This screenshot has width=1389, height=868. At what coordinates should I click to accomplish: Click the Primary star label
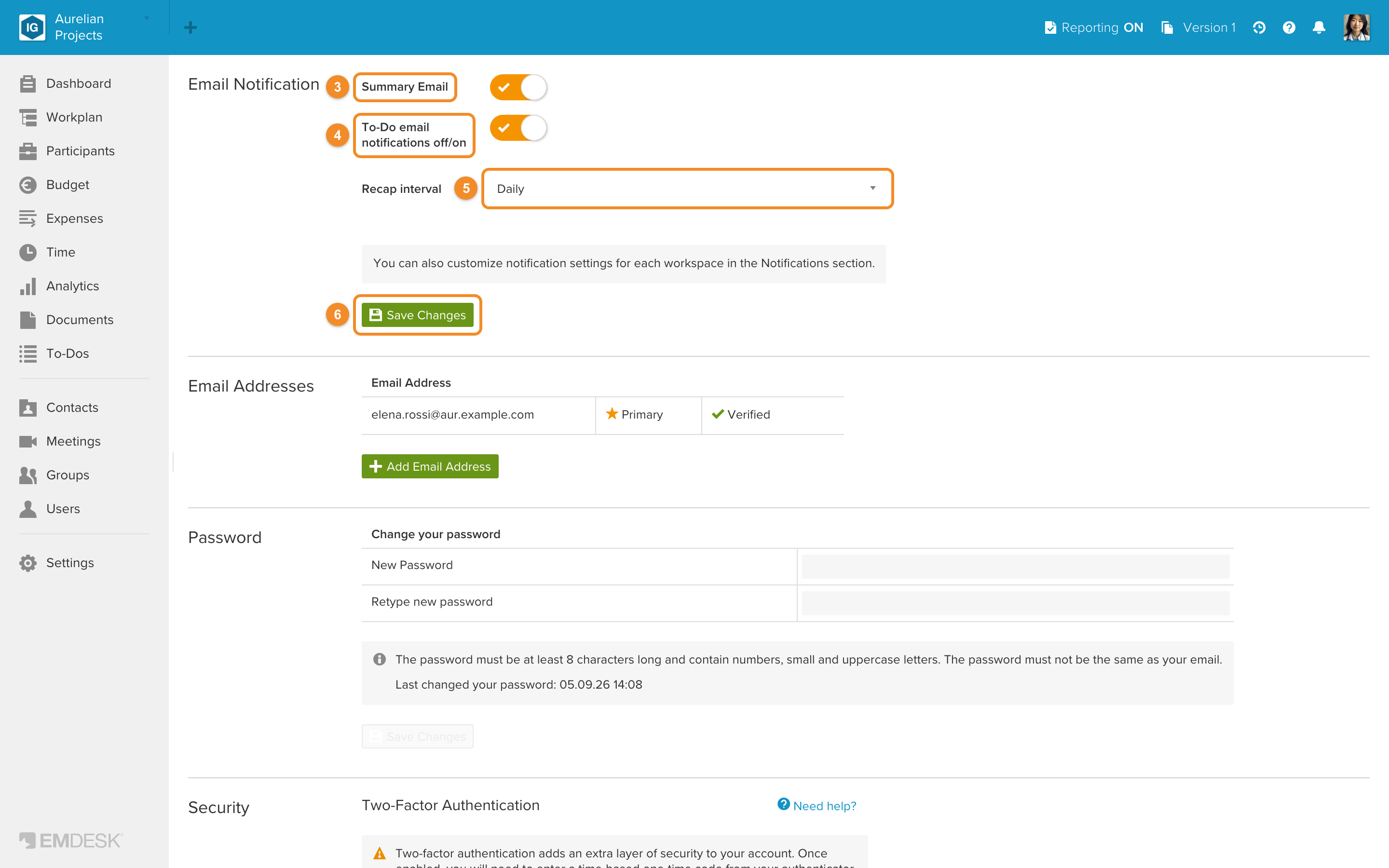click(x=634, y=415)
